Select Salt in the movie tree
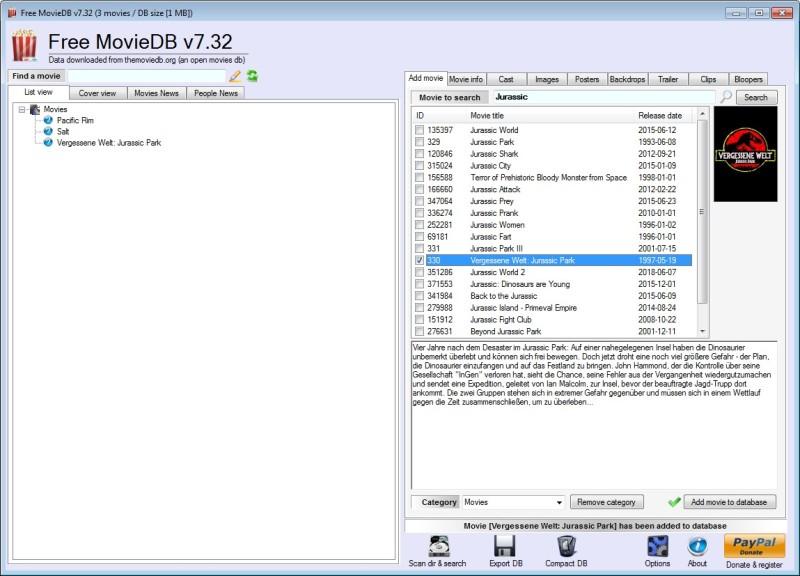The image size is (800, 576). [x=63, y=132]
